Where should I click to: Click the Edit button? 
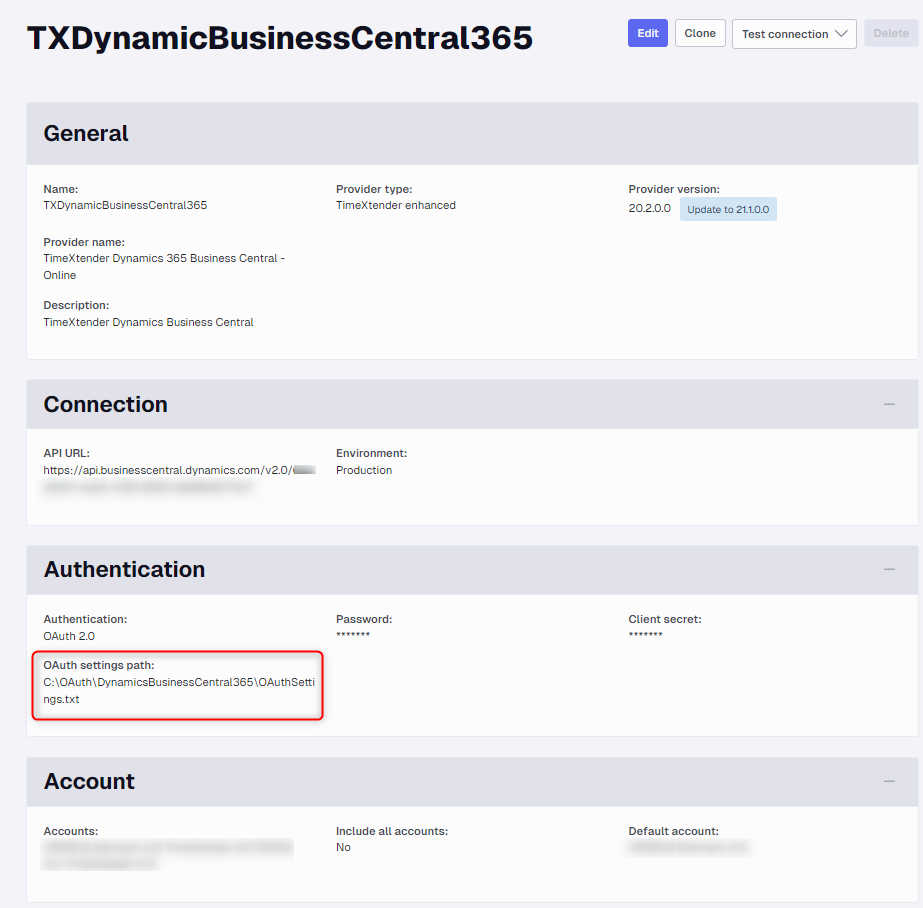648,33
